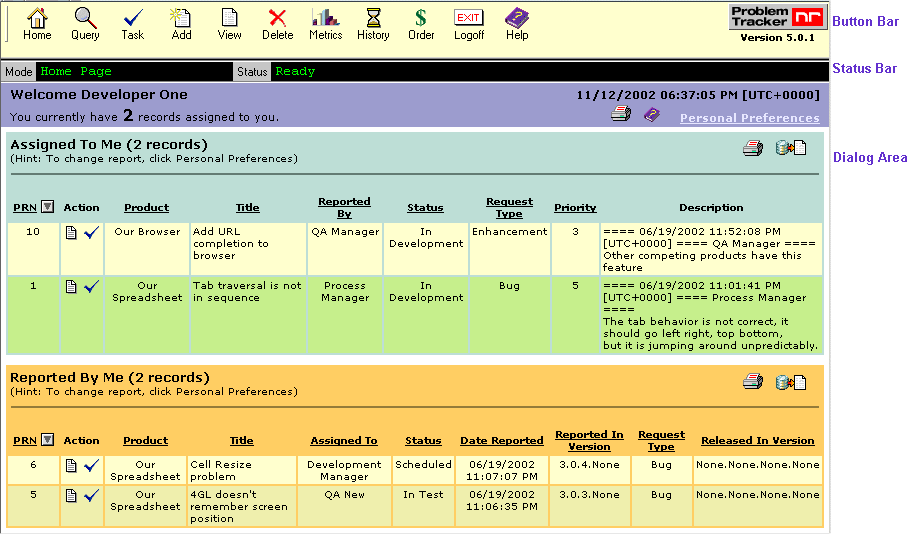Print the Assigned To Me report

tap(752, 149)
